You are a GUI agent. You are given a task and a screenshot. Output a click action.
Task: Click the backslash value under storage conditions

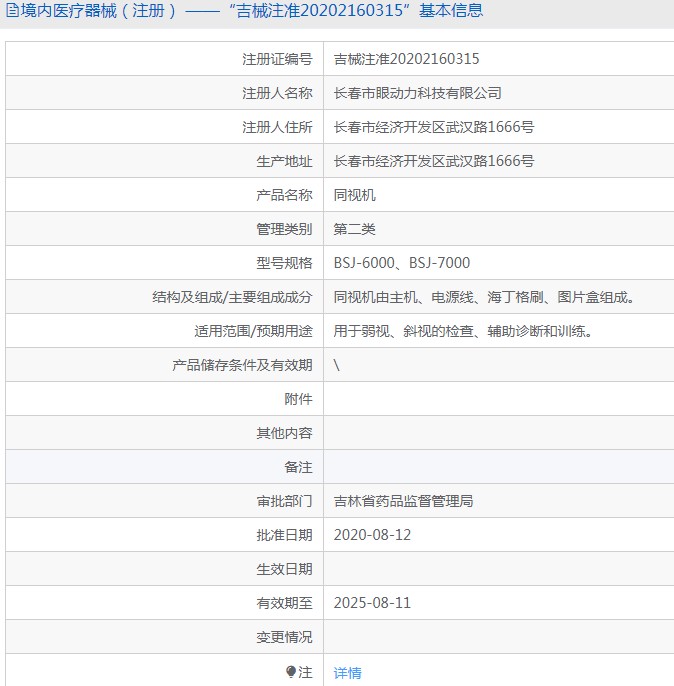click(x=336, y=365)
